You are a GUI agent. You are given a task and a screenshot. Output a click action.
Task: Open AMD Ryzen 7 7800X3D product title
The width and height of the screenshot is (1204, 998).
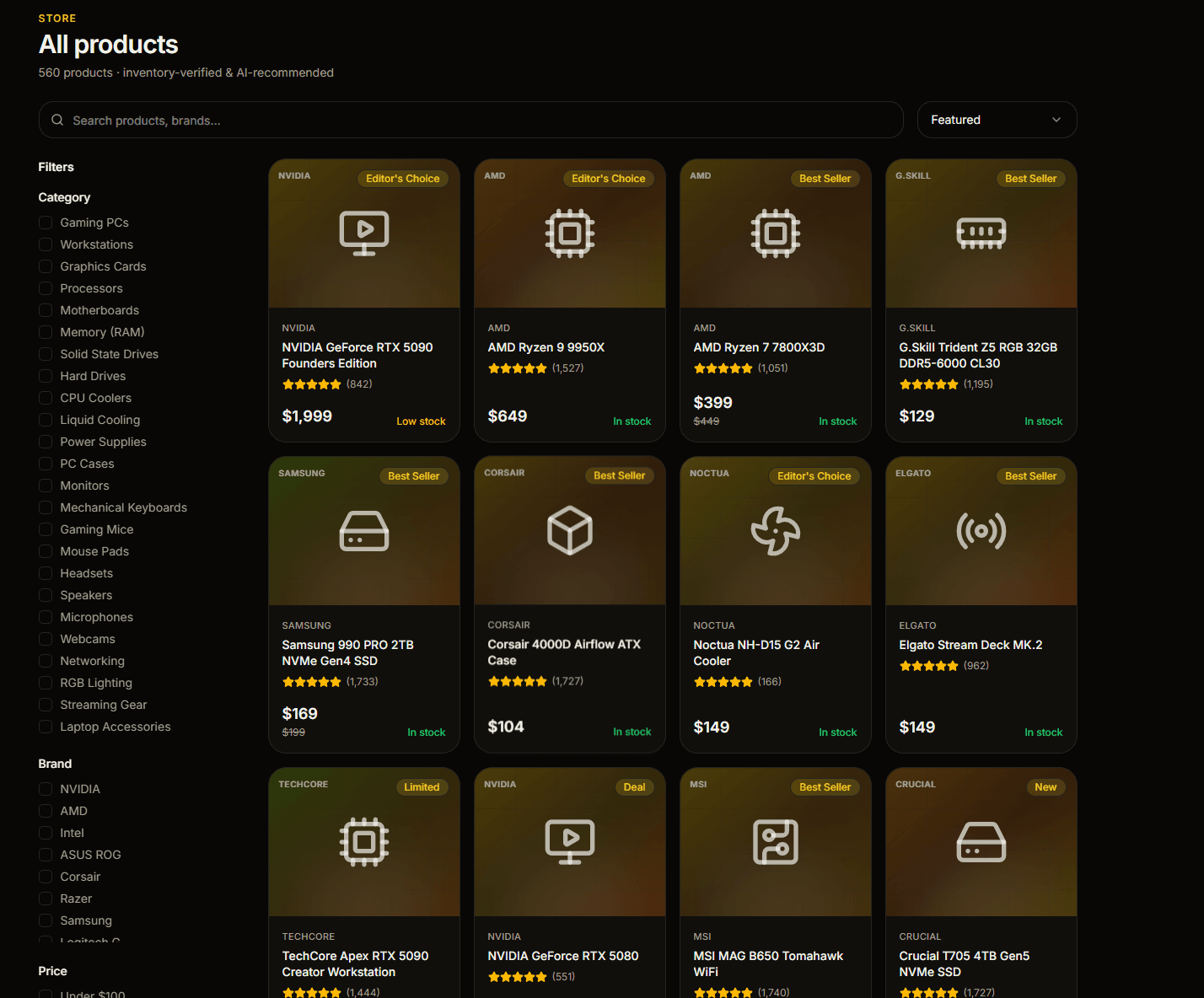tap(759, 347)
